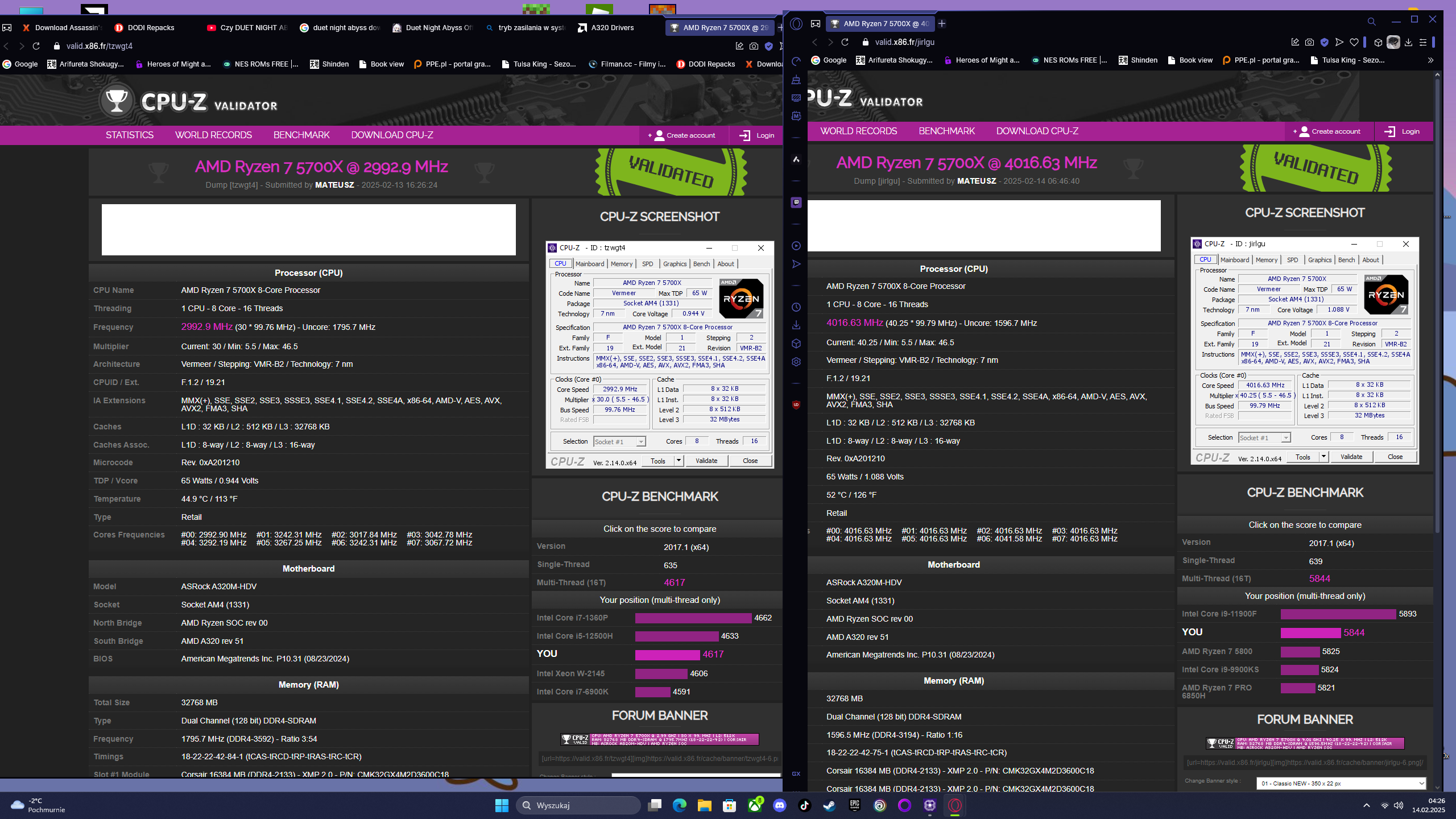Screen dimensions: 1456x819
Task: Open downloads icon in right window toolbar
Action: pos(1408,42)
